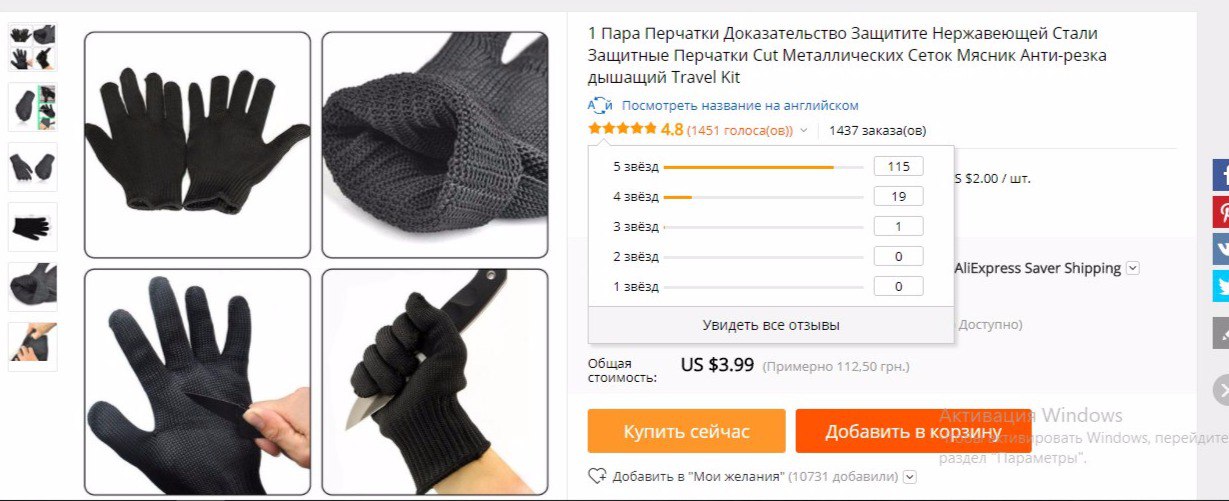Expand the wishlist options dropdown arrow
Screen dimensions: 1229x501
(909, 476)
